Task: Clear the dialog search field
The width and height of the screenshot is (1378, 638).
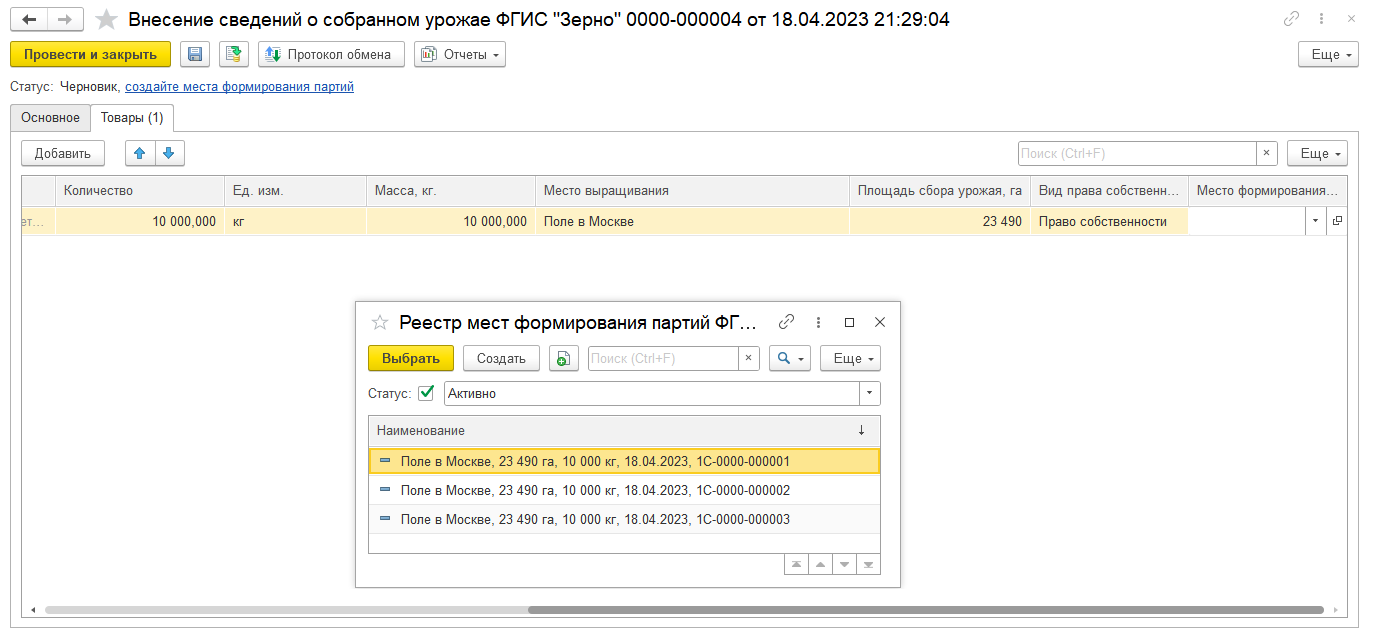Action: [749, 358]
